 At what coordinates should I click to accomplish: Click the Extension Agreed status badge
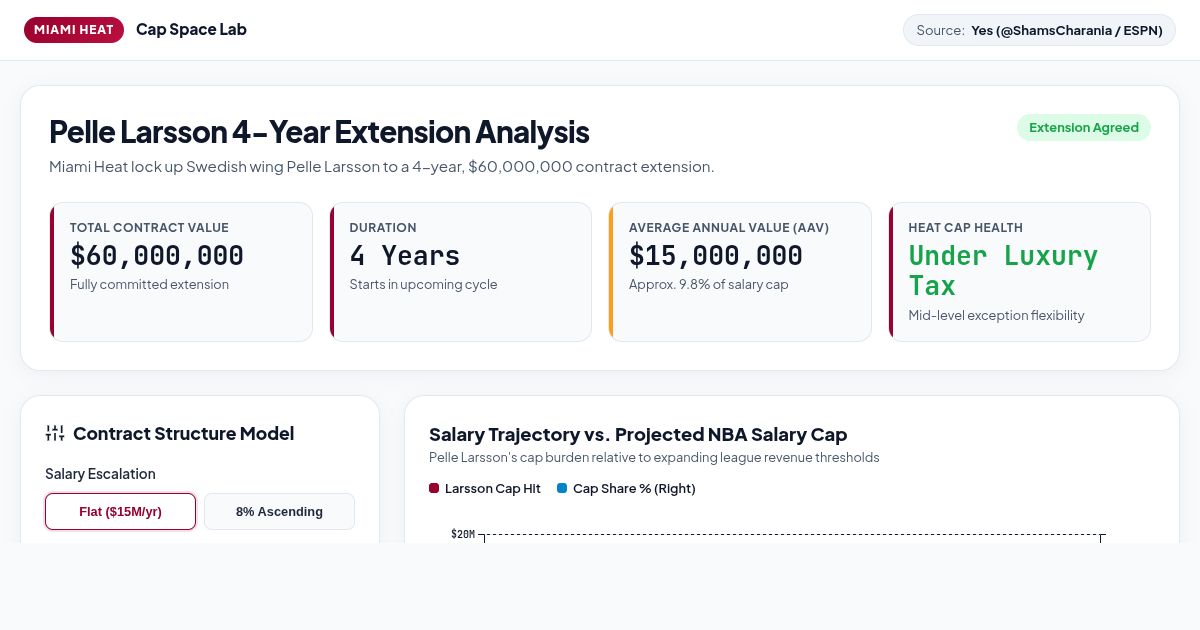coord(1084,127)
